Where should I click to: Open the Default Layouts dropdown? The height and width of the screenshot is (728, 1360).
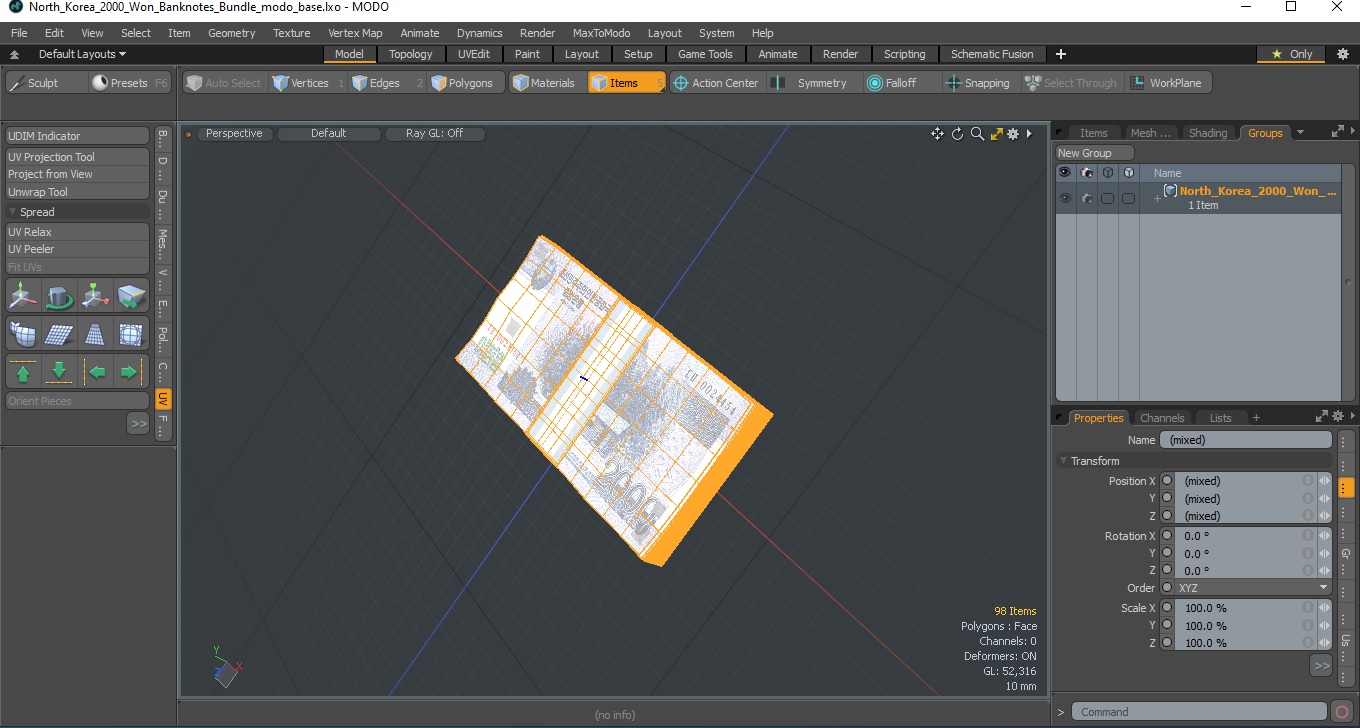click(x=82, y=54)
